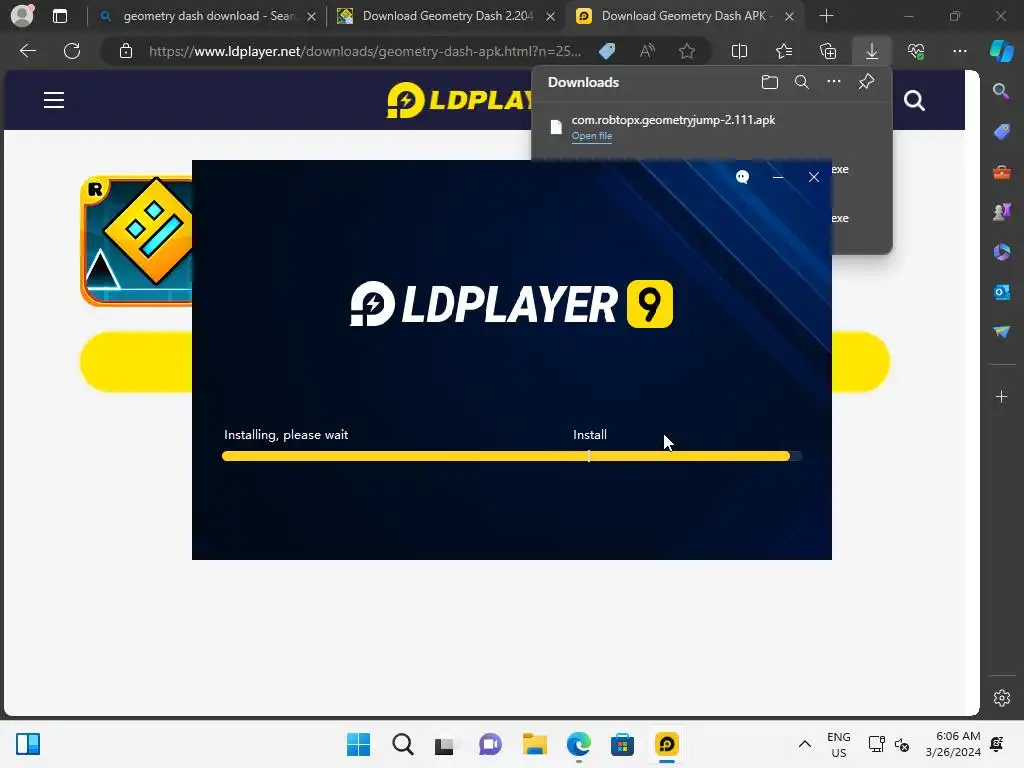Open the sidebar Outlook icon

tap(1001, 292)
